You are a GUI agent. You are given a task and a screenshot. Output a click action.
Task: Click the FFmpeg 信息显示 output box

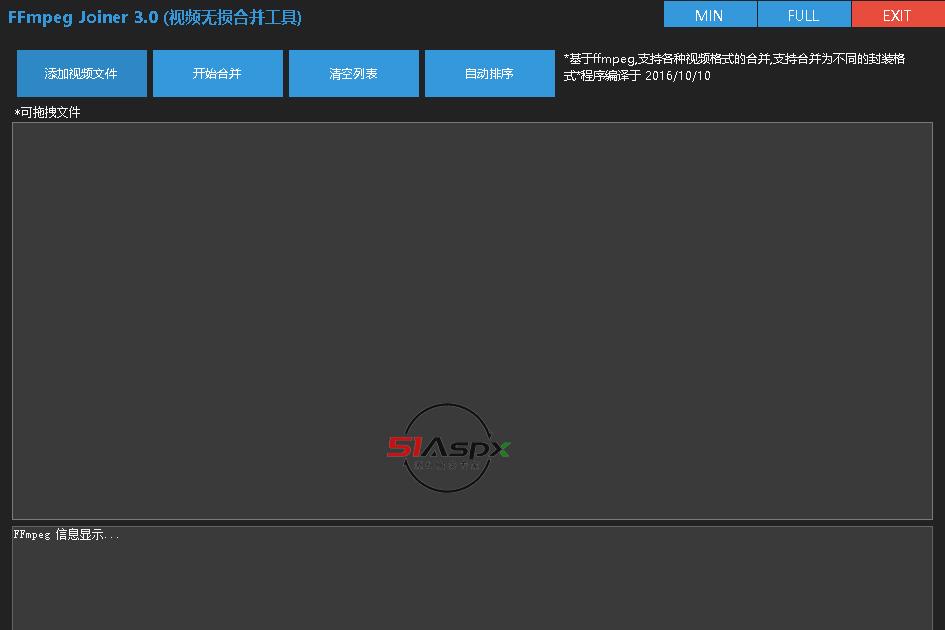coord(472,578)
